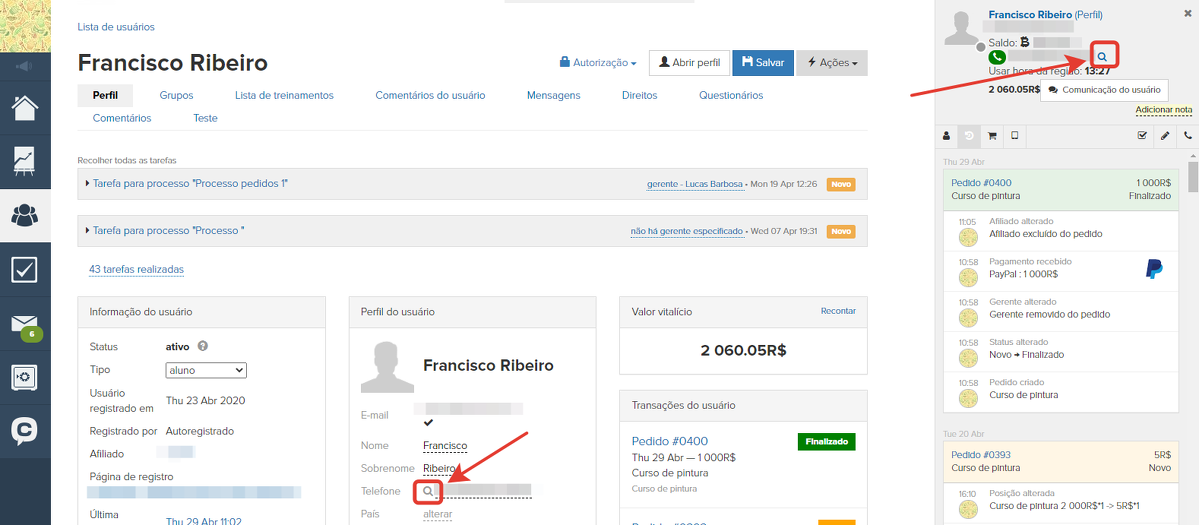Screen dimensions: 1199x525
Task: Open the tasks checkmark sidebar icon
Action: 25,269
